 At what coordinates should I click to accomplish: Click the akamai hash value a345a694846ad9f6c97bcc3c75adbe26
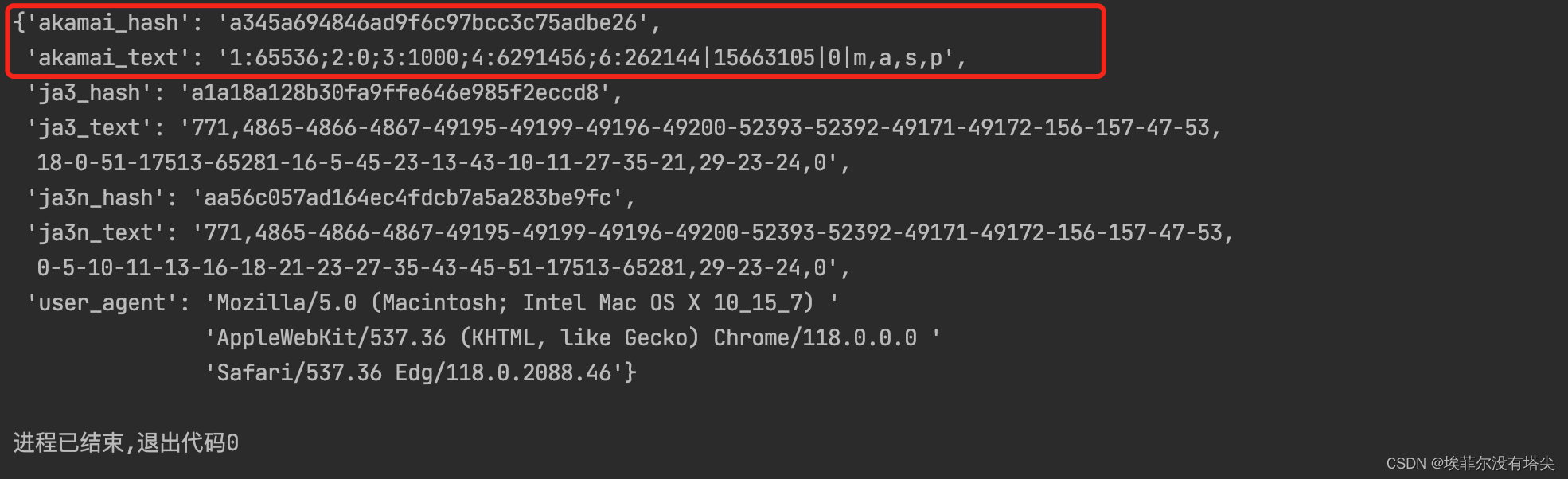click(433, 23)
